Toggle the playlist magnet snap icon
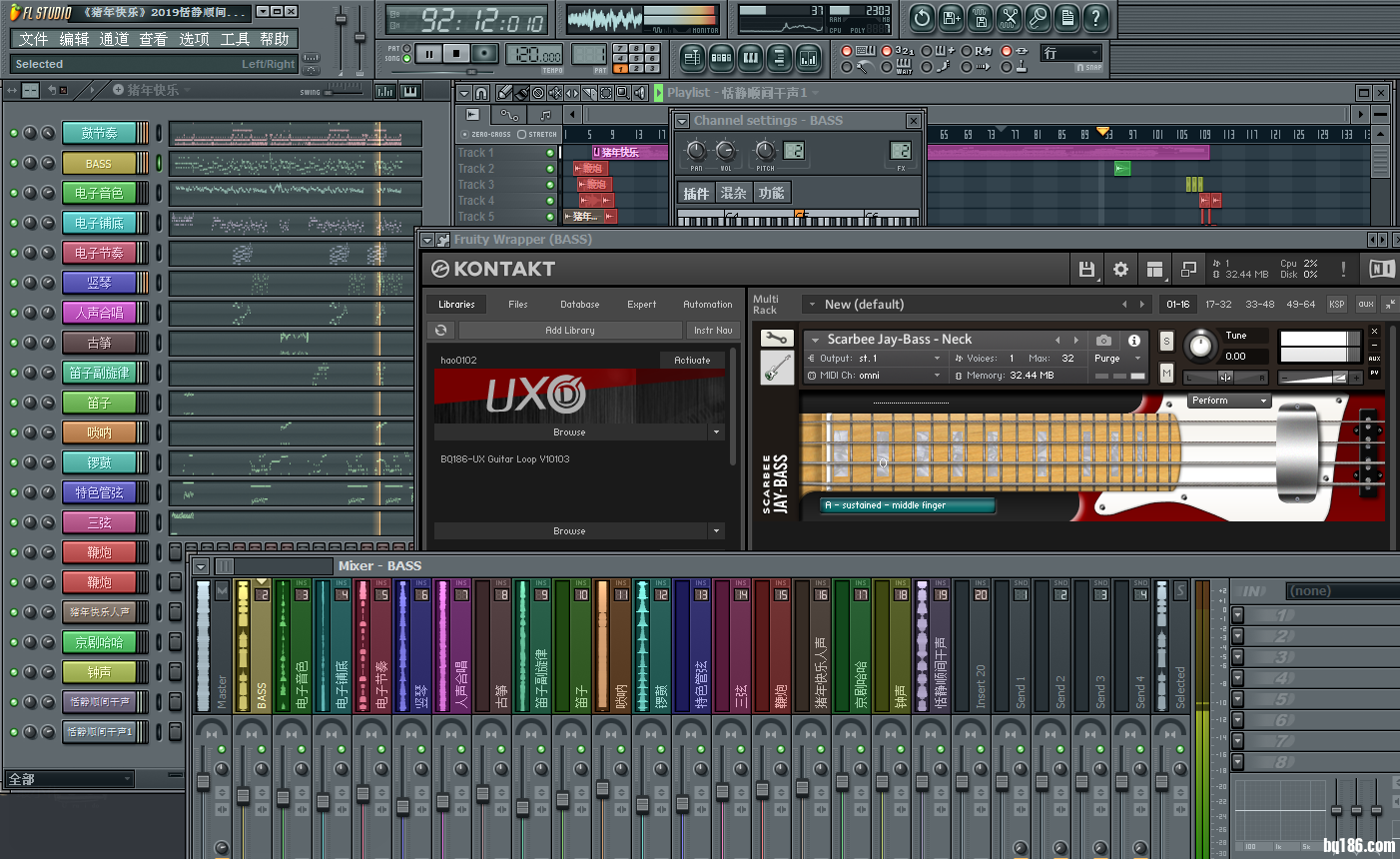The height and width of the screenshot is (859, 1400). 481,93
